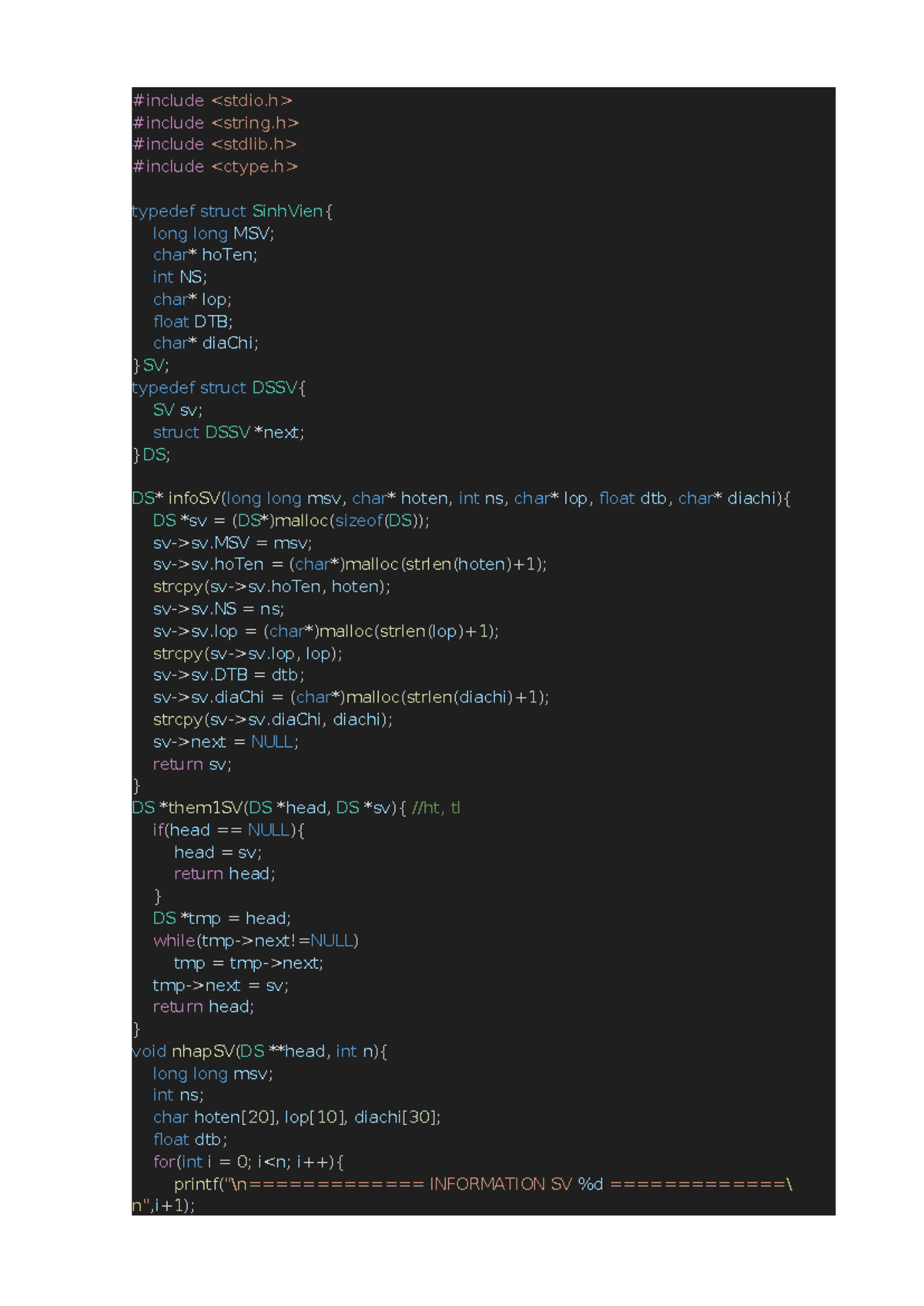Click the 'sv->sv.DTB = dtb;' line
Screen dimensions: 924x1306
tap(229, 675)
